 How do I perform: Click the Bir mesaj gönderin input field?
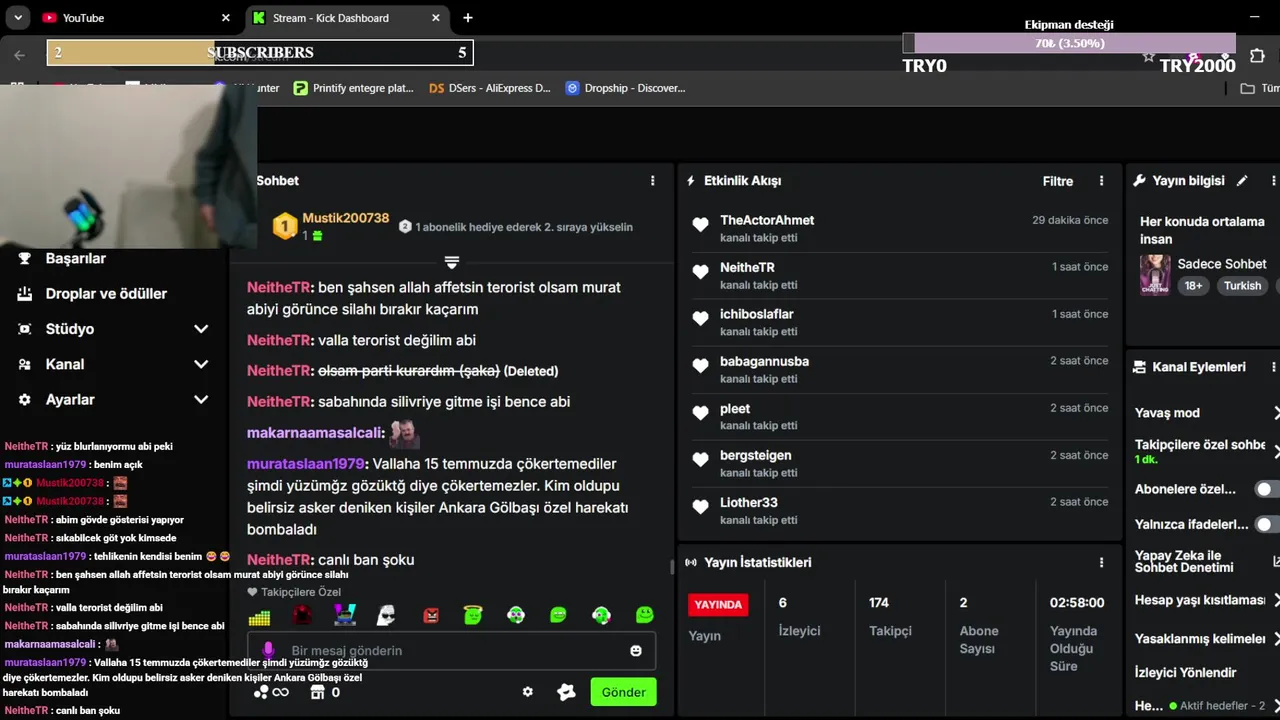pos(452,651)
